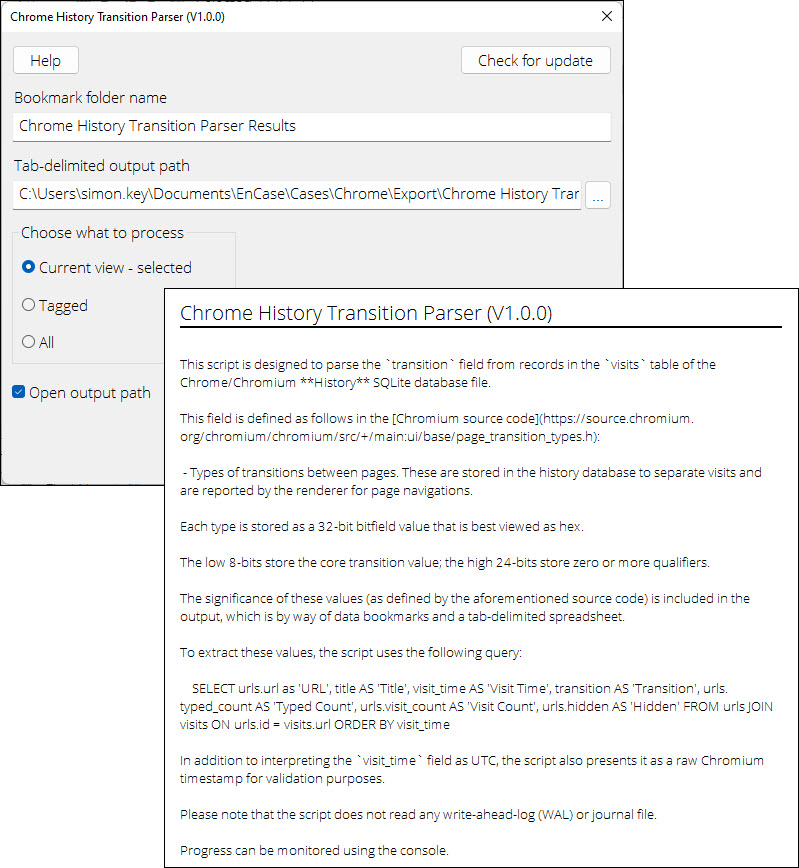Click the tab-delimited output path field
The height and width of the screenshot is (868, 799).
coord(297,194)
